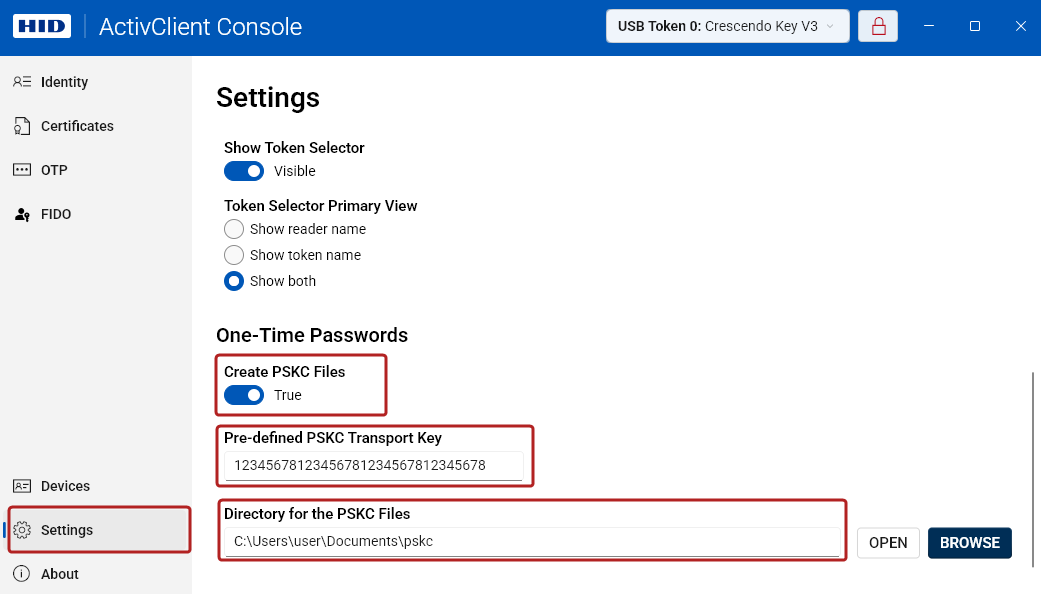The height and width of the screenshot is (594, 1041).
Task: Open the PSKC files directory with OPEN
Action: 888,543
